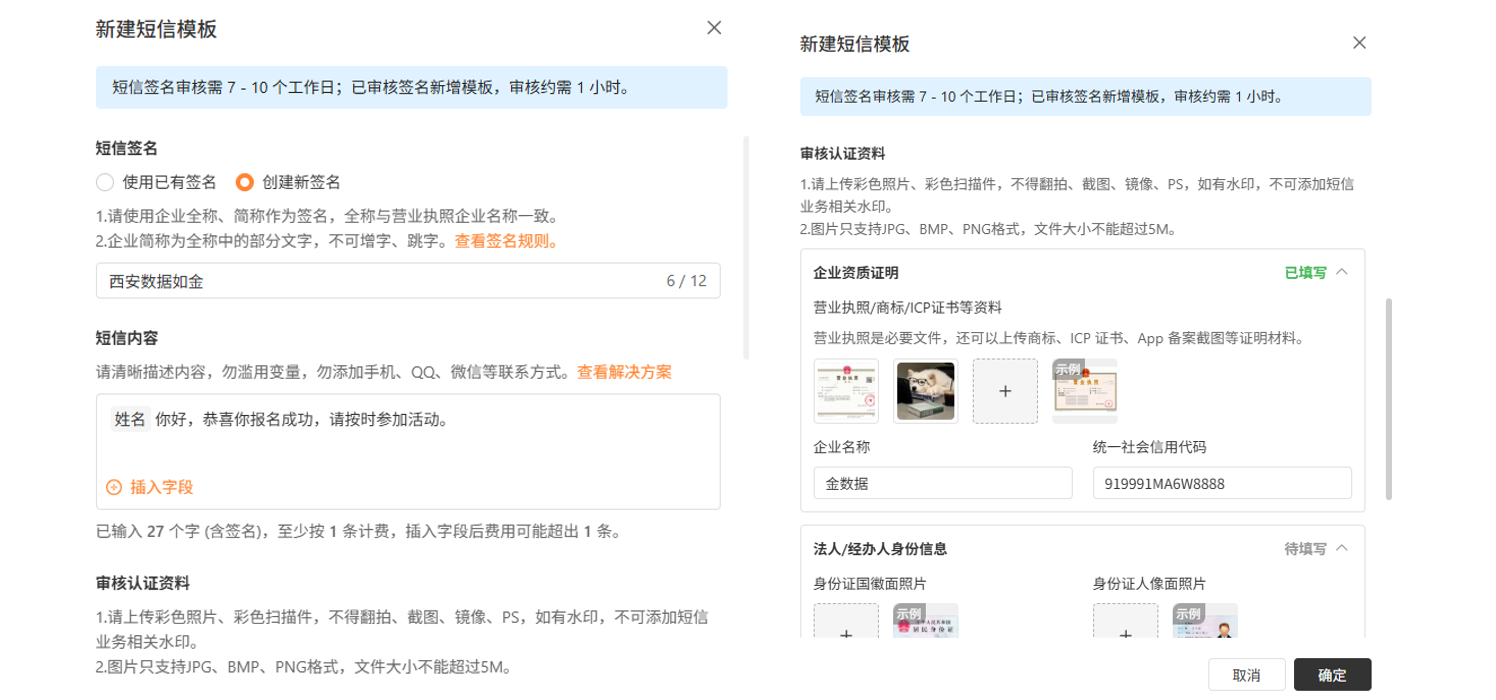Click the 6 / 12 character counter

687,281
